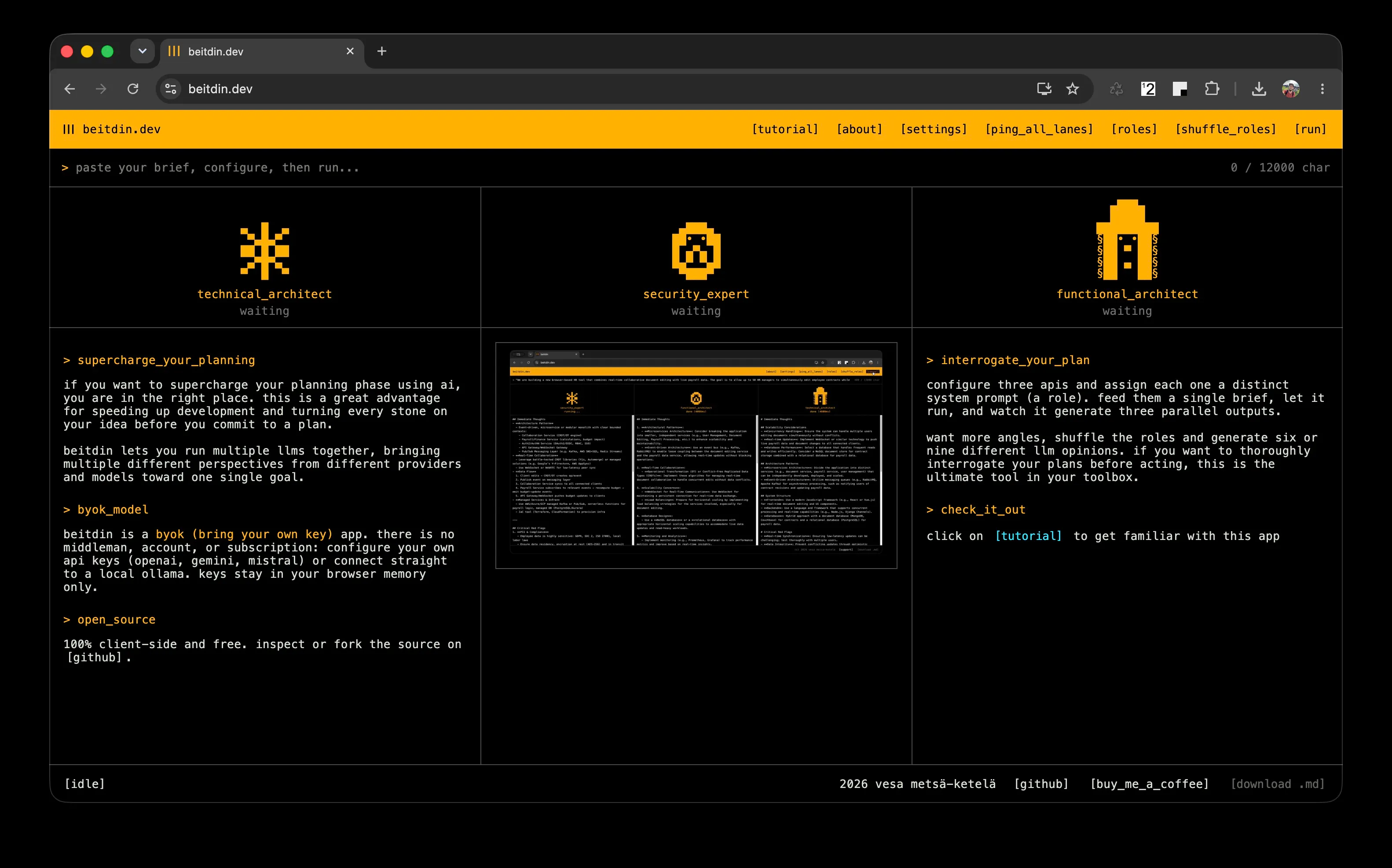Click the functional_architect building pixel icon

1127,240
